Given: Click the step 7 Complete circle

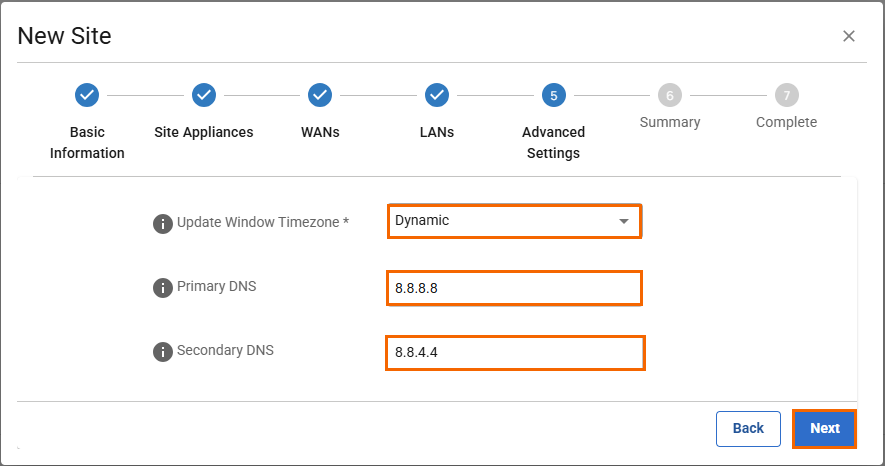Looking at the screenshot, I should coord(786,95).
